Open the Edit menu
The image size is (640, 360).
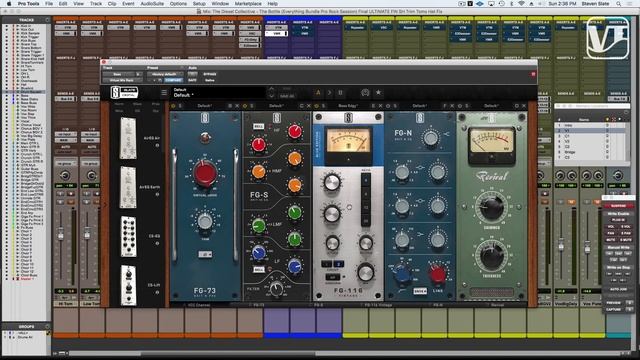point(63,4)
